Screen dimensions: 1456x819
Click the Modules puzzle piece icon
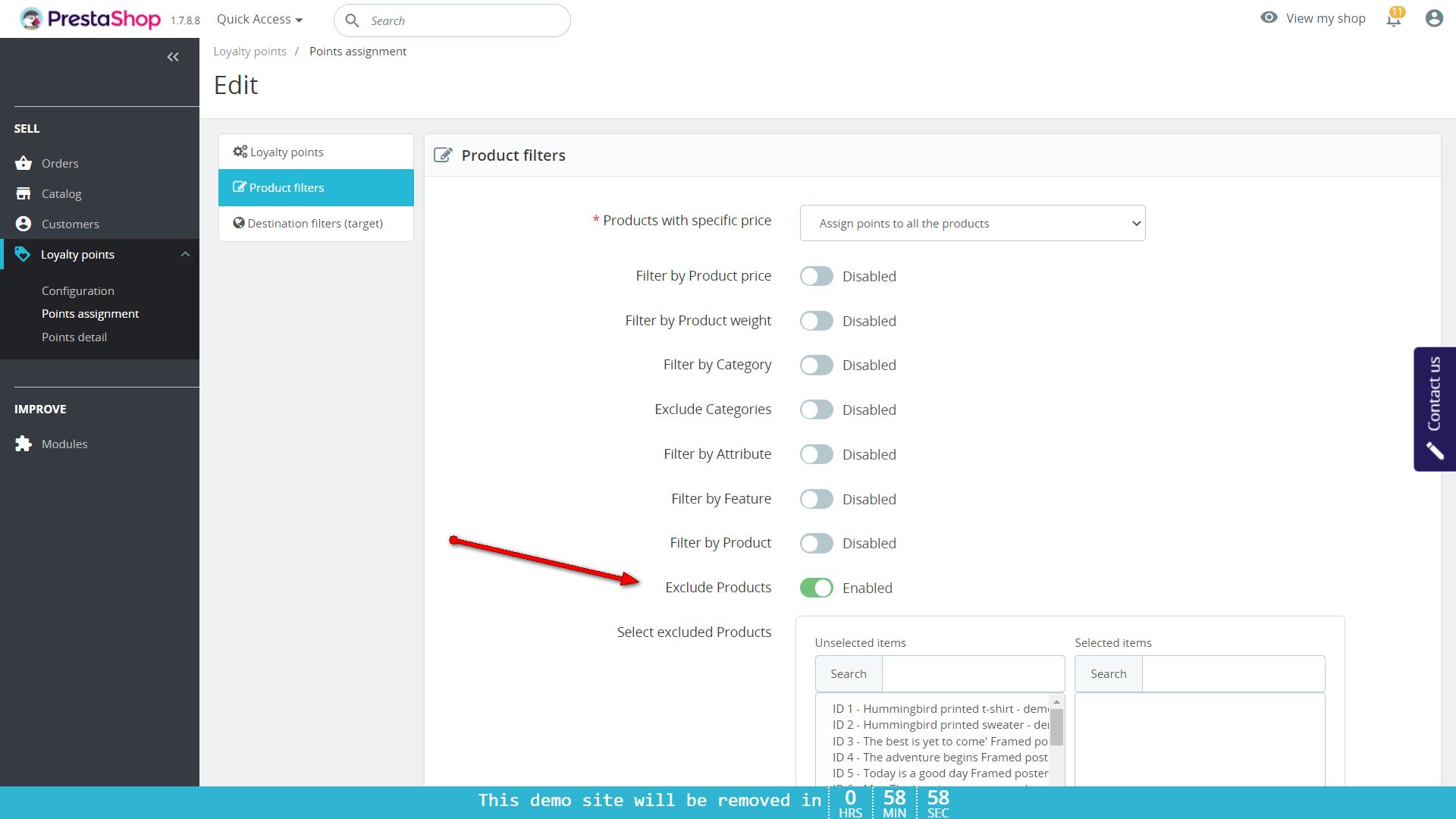24,444
